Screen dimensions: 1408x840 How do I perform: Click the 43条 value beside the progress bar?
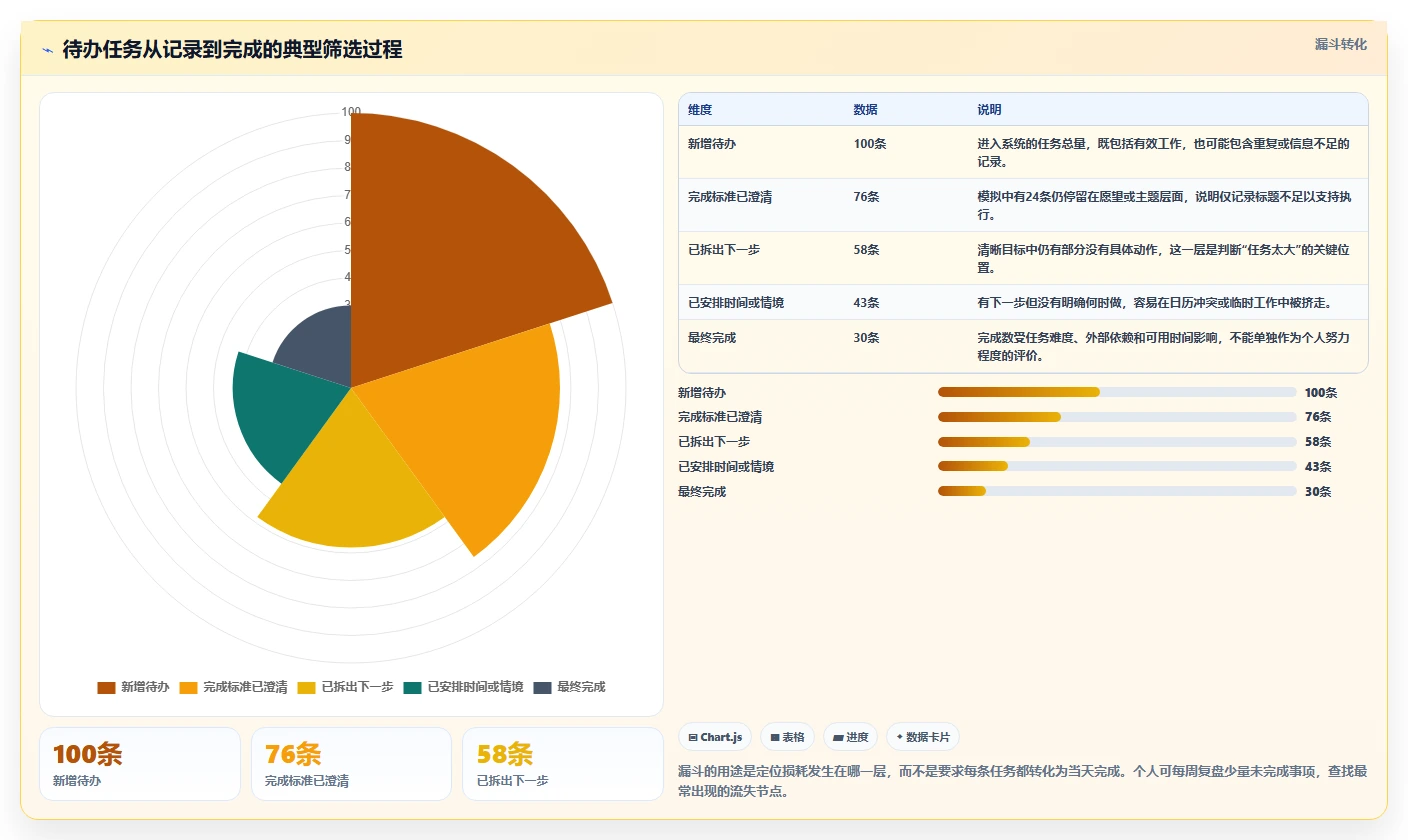click(x=1318, y=467)
